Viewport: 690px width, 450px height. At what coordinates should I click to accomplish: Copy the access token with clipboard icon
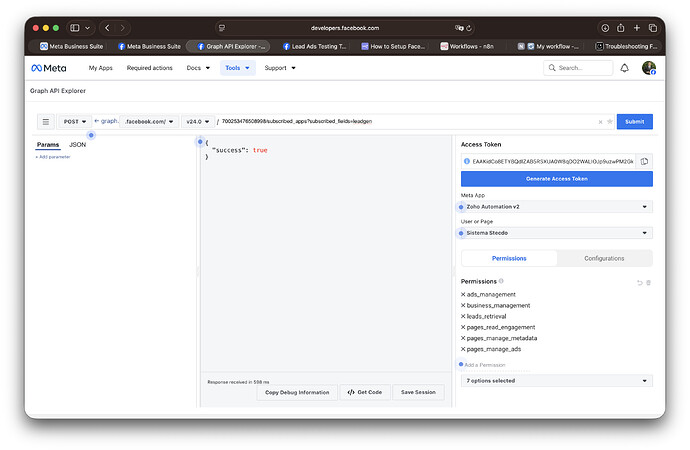[644, 161]
